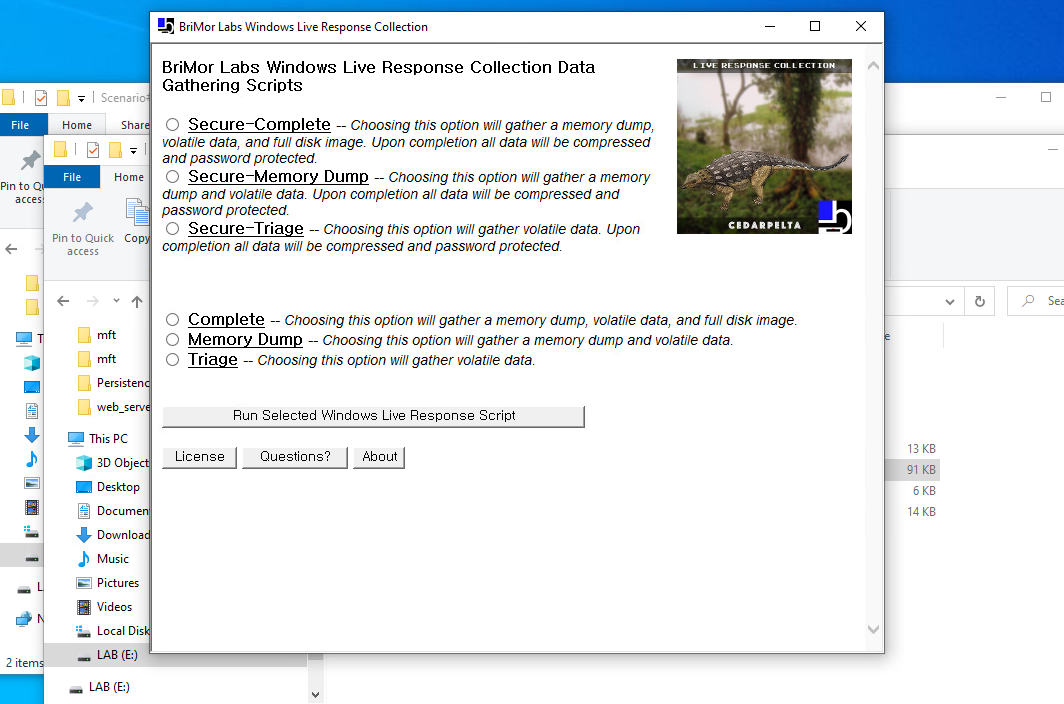This screenshot has height=704, width=1064.
Task: Click the Cedarpelta dinosaur image
Action: click(764, 147)
